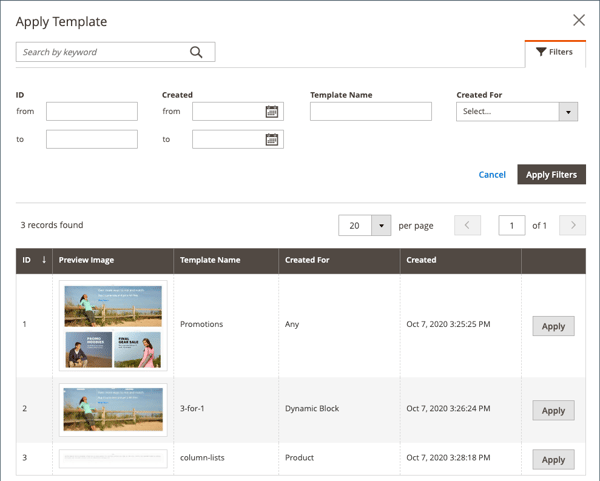Image resolution: width=600 pixels, height=481 pixels.
Task: Open the Created to calendar picker
Action: (x=272, y=140)
